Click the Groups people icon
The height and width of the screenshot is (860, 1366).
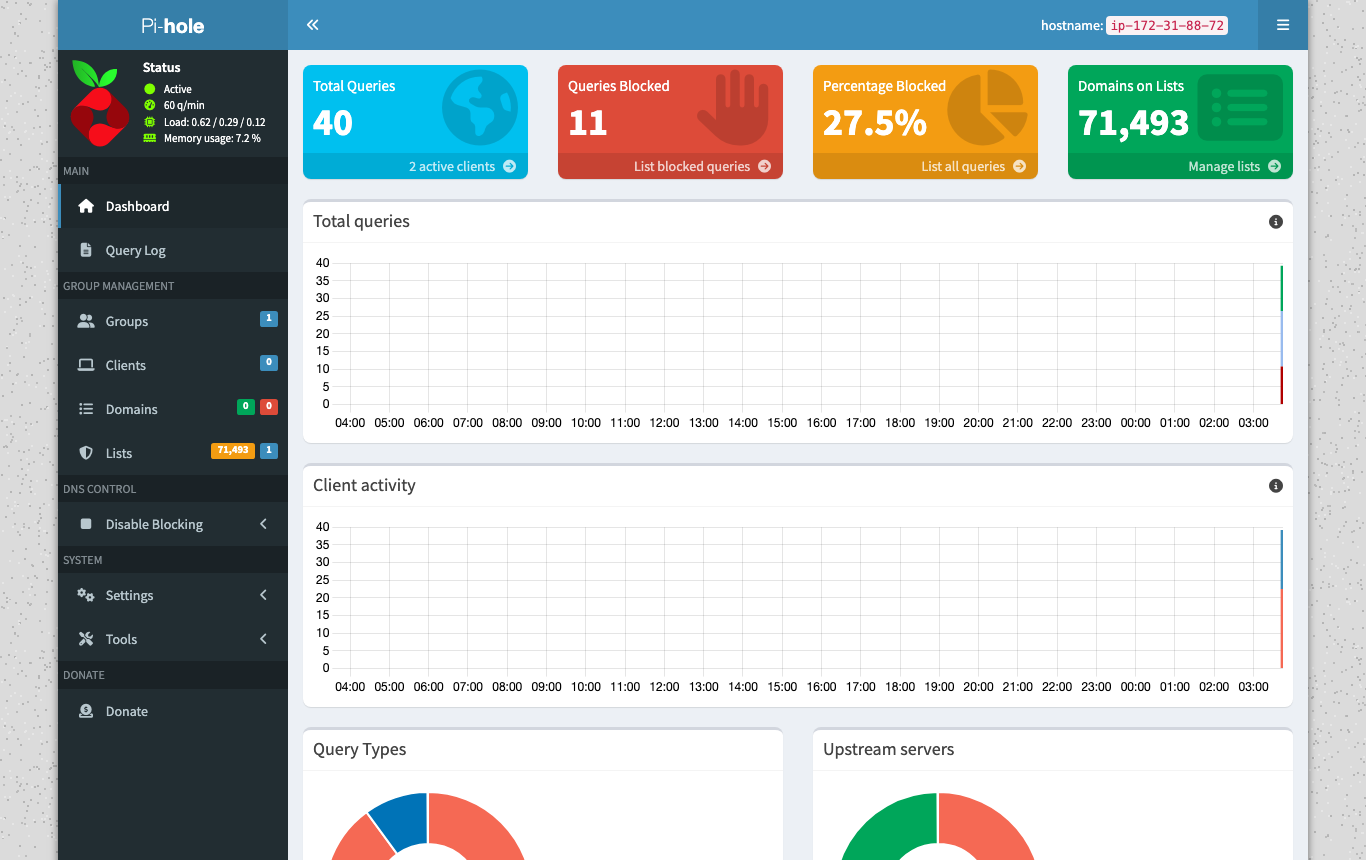pyautogui.click(x=86, y=321)
